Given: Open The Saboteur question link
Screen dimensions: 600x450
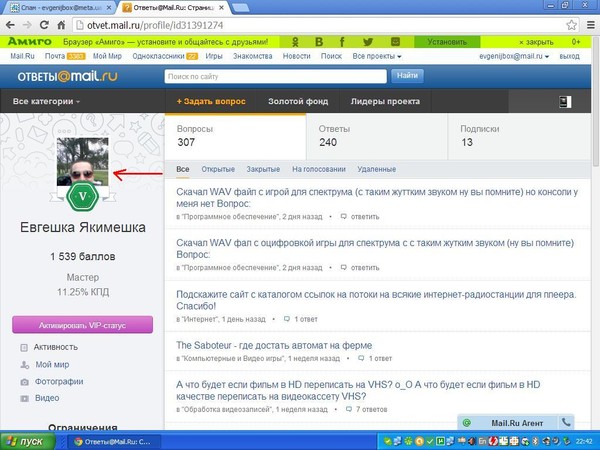Looking at the screenshot, I should point(274,345).
